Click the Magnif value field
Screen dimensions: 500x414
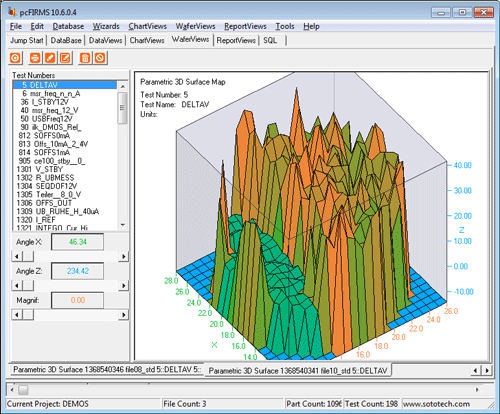coord(77,300)
